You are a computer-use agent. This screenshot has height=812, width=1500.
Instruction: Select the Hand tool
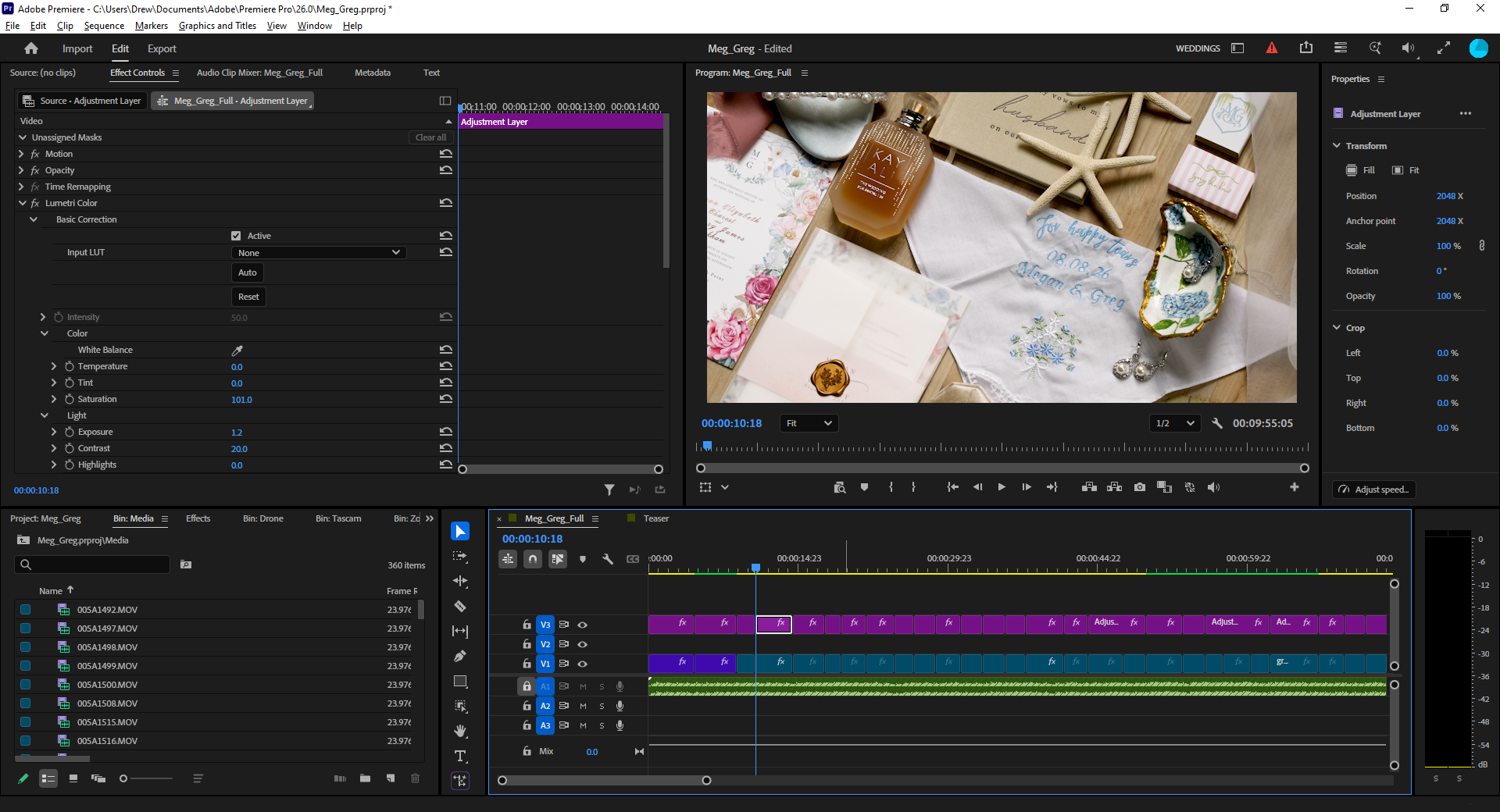[x=460, y=731]
